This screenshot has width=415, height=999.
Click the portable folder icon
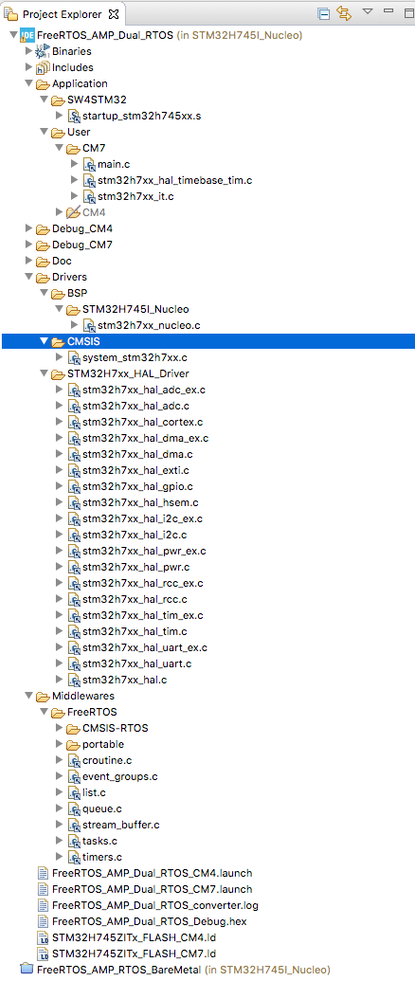73,744
